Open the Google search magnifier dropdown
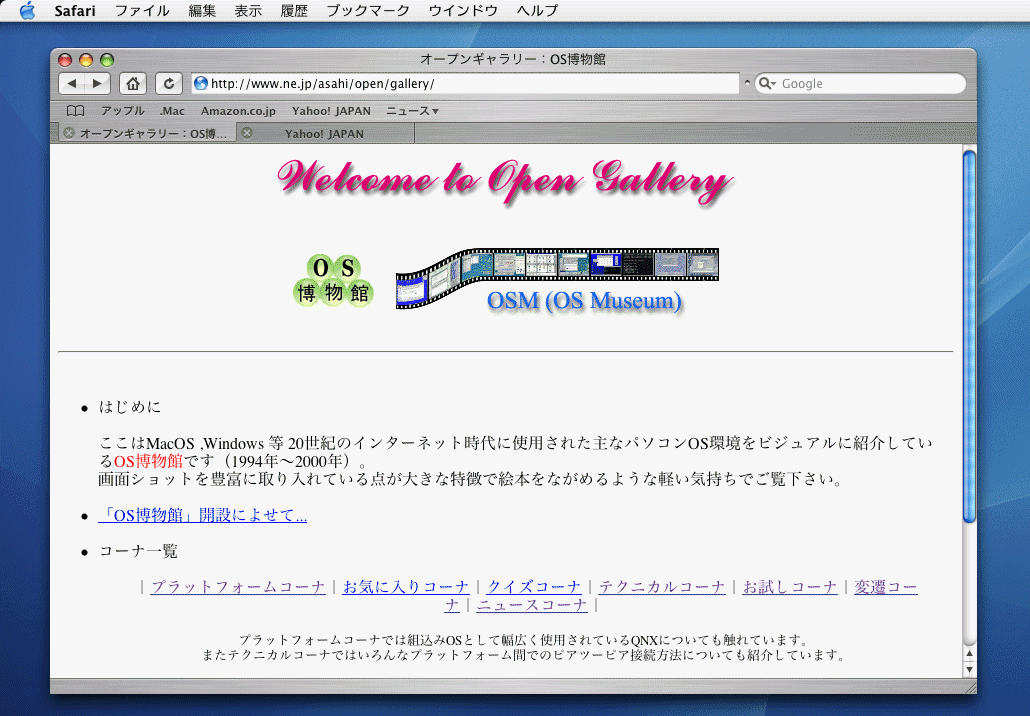Image resolution: width=1030 pixels, height=716 pixels. click(x=767, y=83)
